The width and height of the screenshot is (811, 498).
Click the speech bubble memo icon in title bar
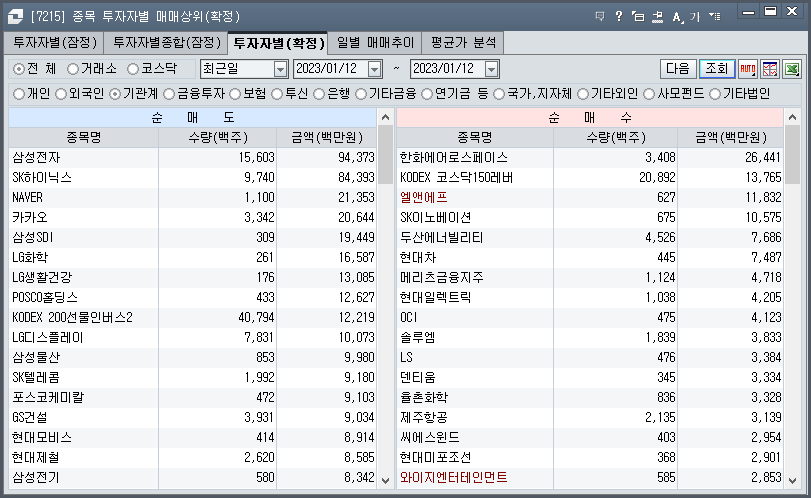(x=600, y=17)
